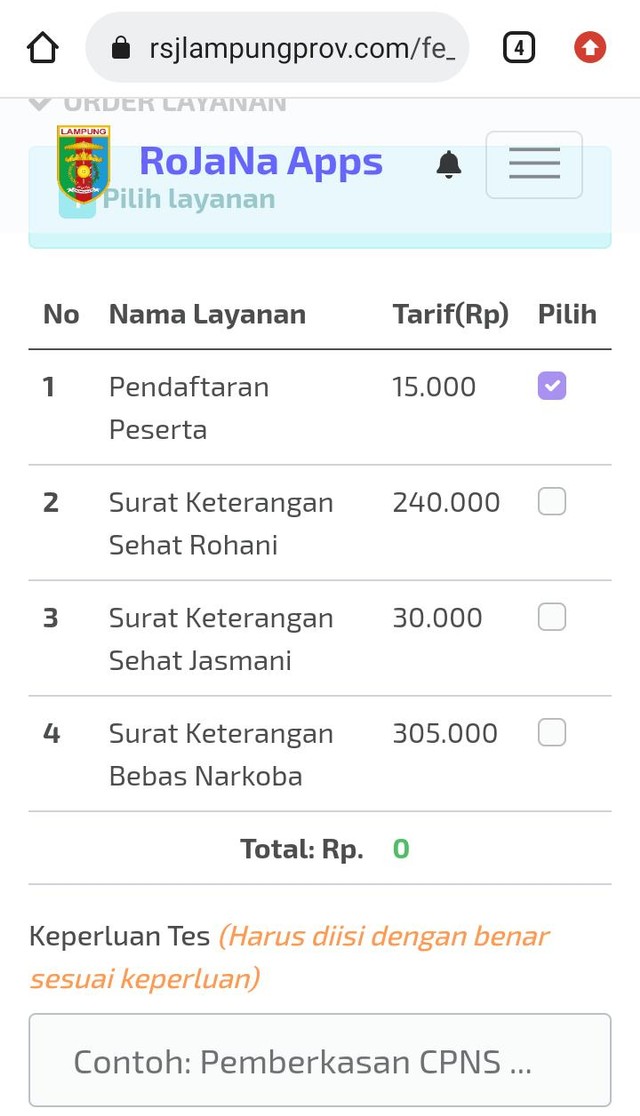The image size is (640, 1116).
Task: Open the hamburger navigation menu
Action: (534, 163)
